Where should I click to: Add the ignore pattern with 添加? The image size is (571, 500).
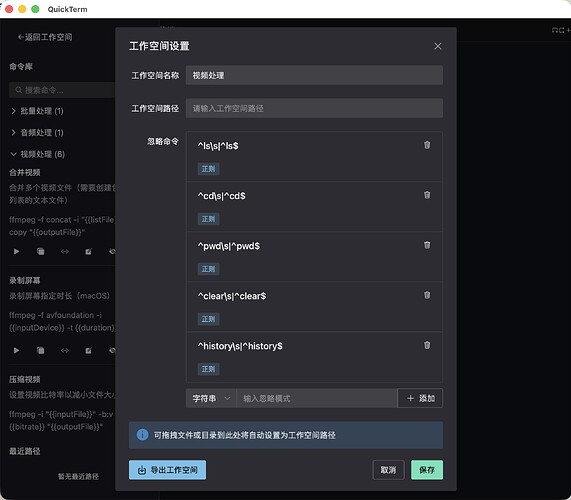420,398
